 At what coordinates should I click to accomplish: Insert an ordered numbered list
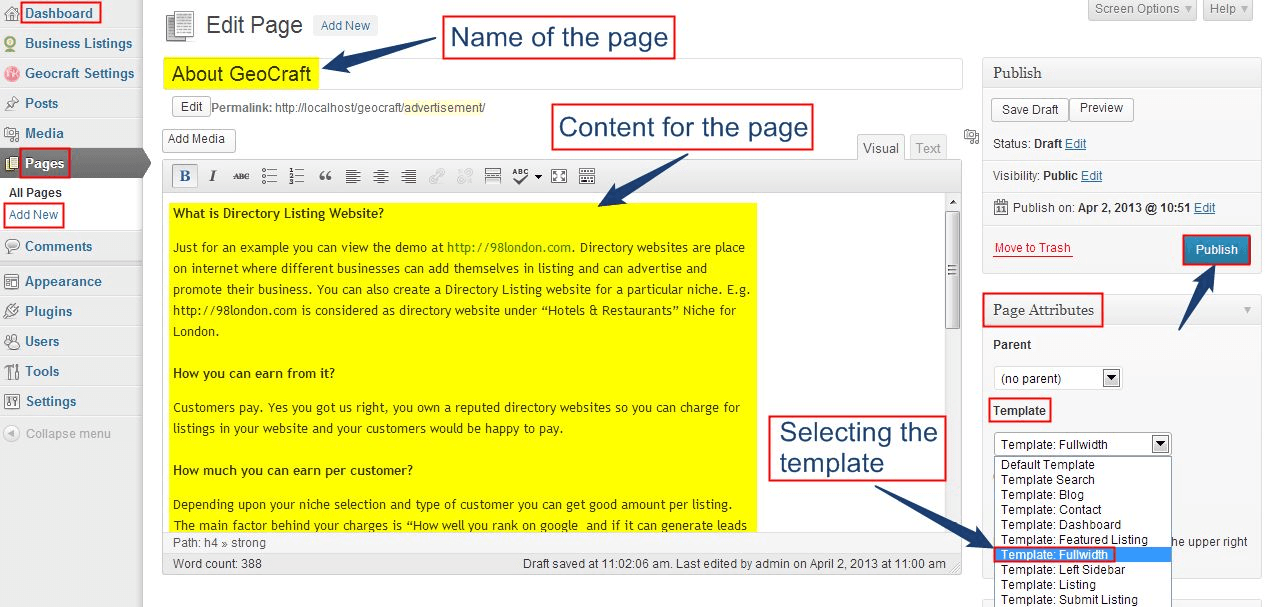pos(296,176)
